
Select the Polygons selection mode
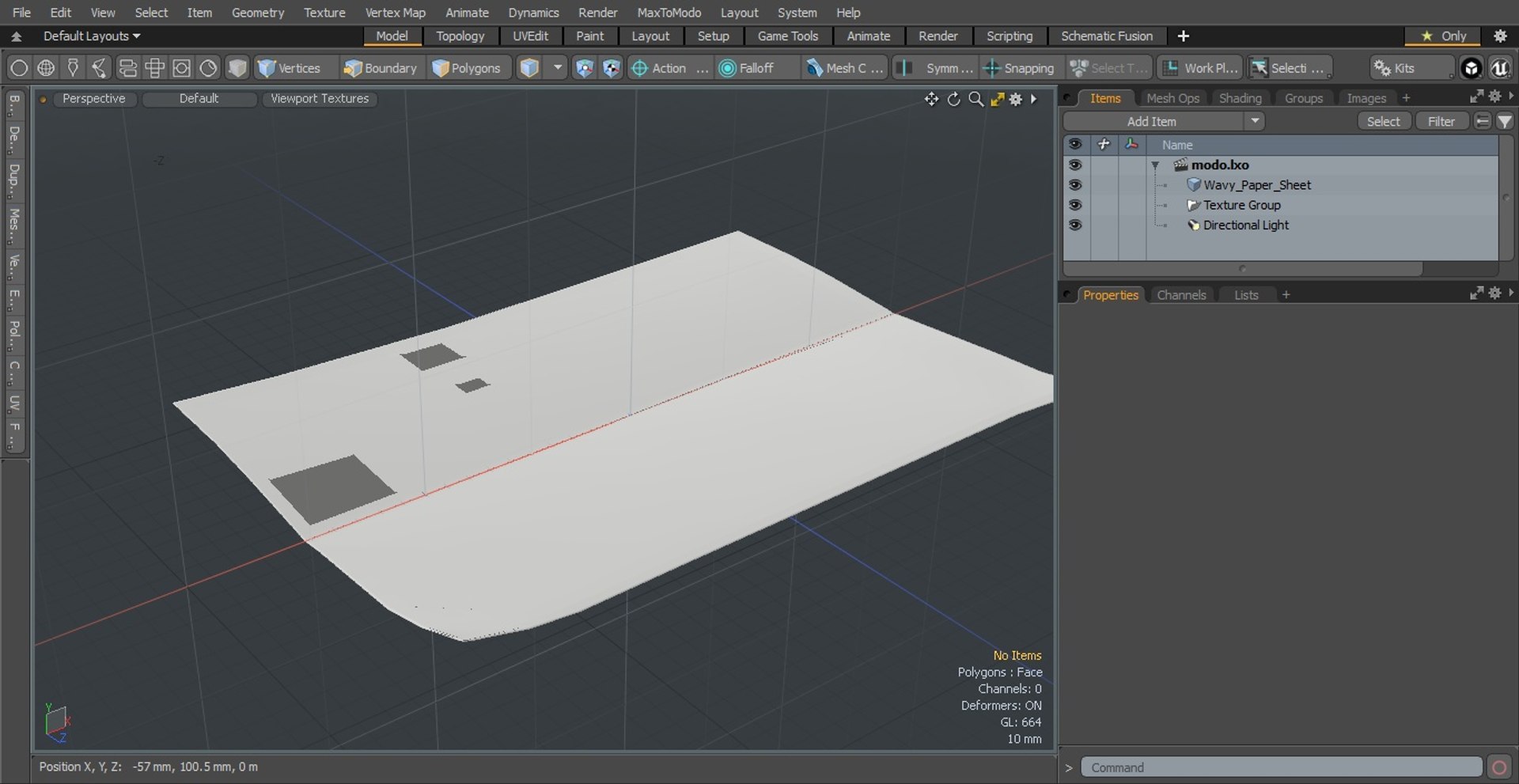(467, 68)
